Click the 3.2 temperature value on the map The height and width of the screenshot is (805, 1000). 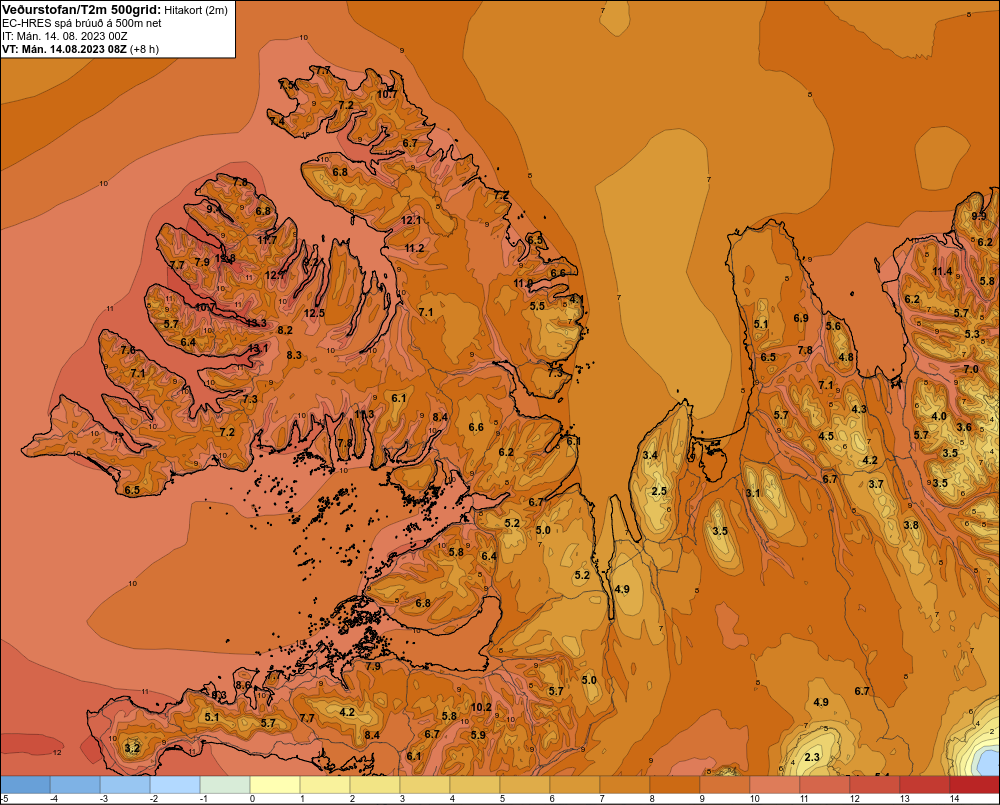click(132, 748)
